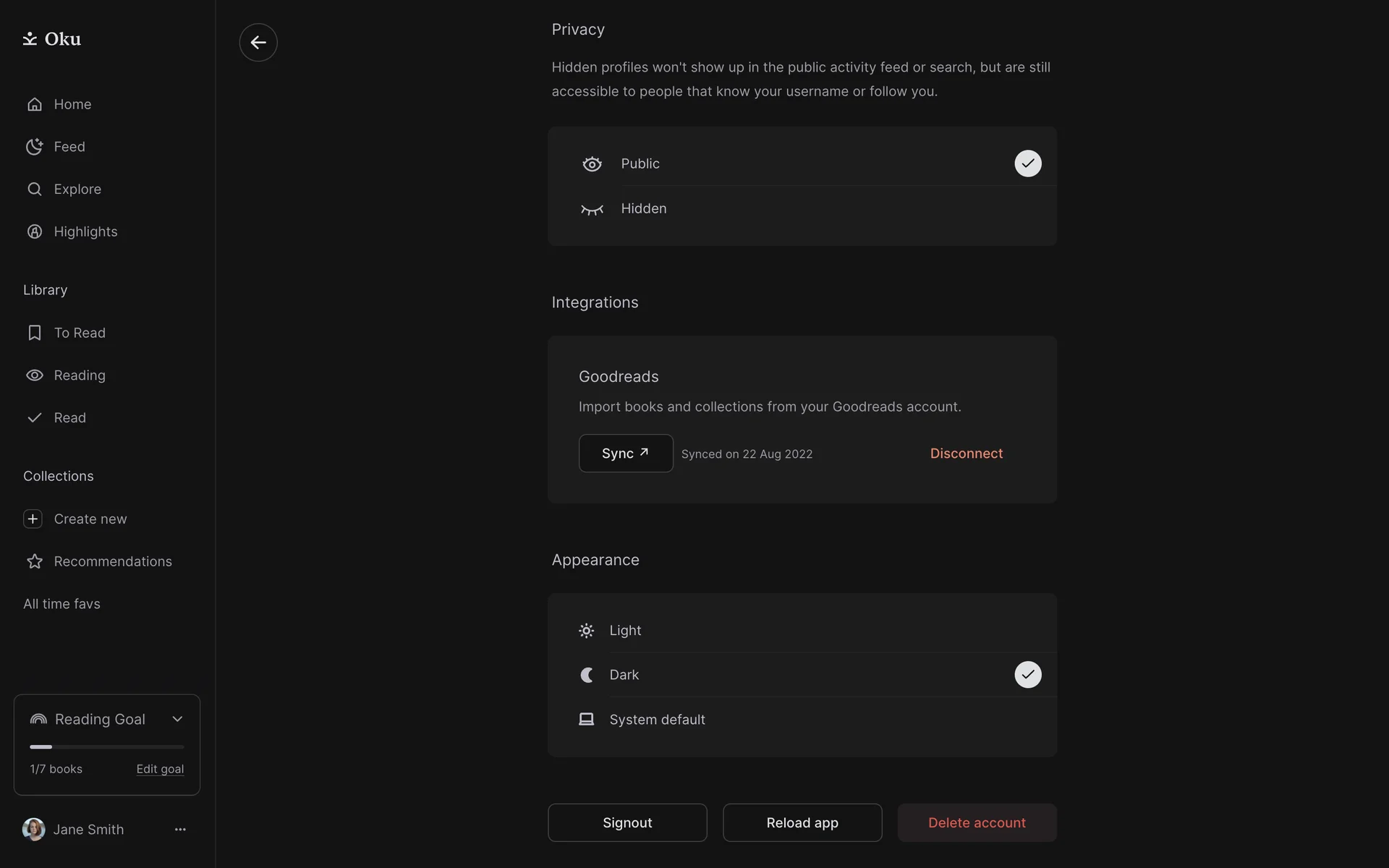The width and height of the screenshot is (1389, 868).
Task: Click the back arrow button
Action: (x=258, y=43)
